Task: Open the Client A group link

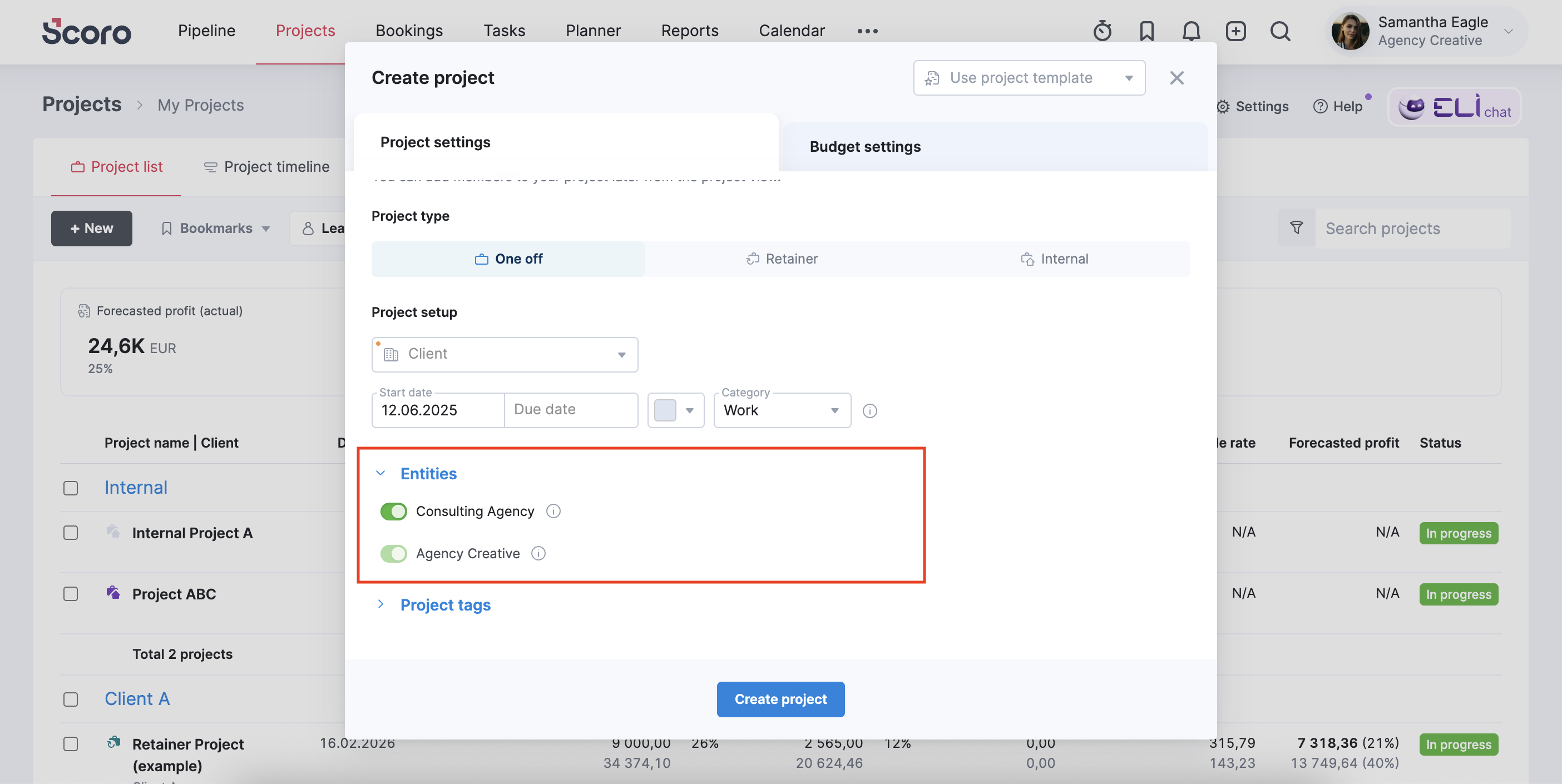Action: tap(137, 698)
